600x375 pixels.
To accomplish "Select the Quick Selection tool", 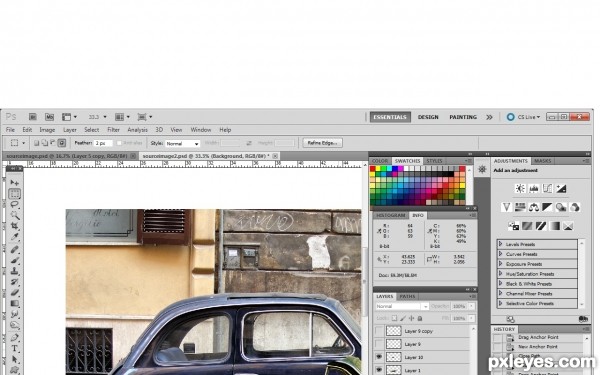I will click(x=15, y=215).
